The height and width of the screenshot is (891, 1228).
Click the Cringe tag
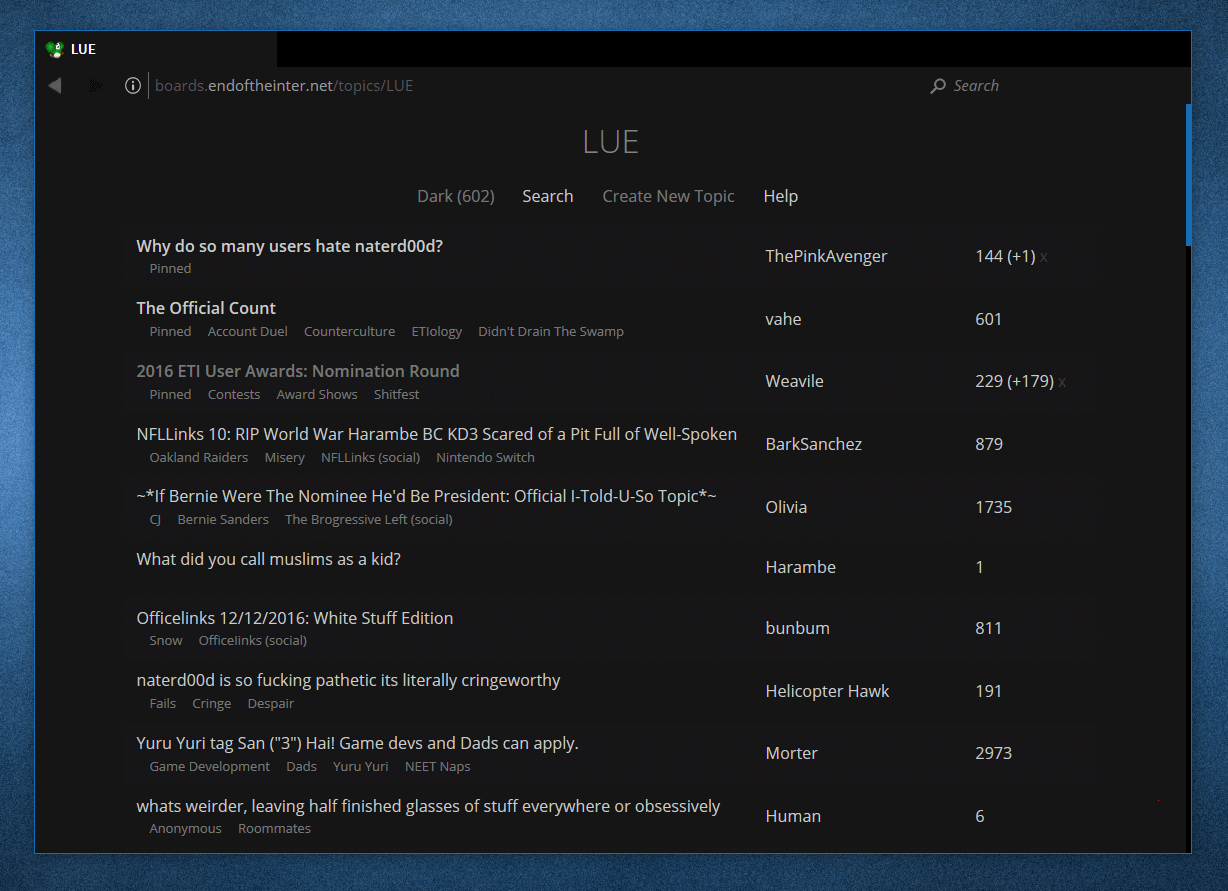tap(212, 704)
